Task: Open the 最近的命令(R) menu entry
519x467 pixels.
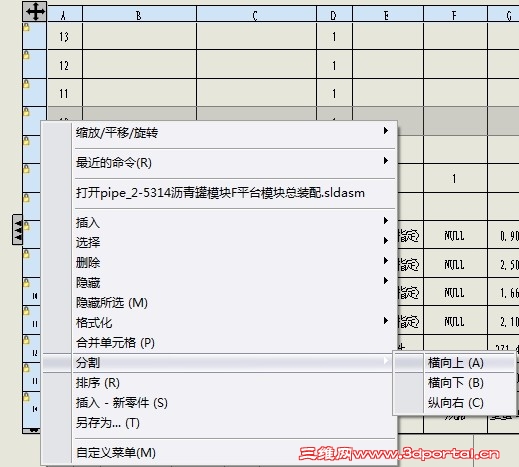Action: (x=219, y=163)
